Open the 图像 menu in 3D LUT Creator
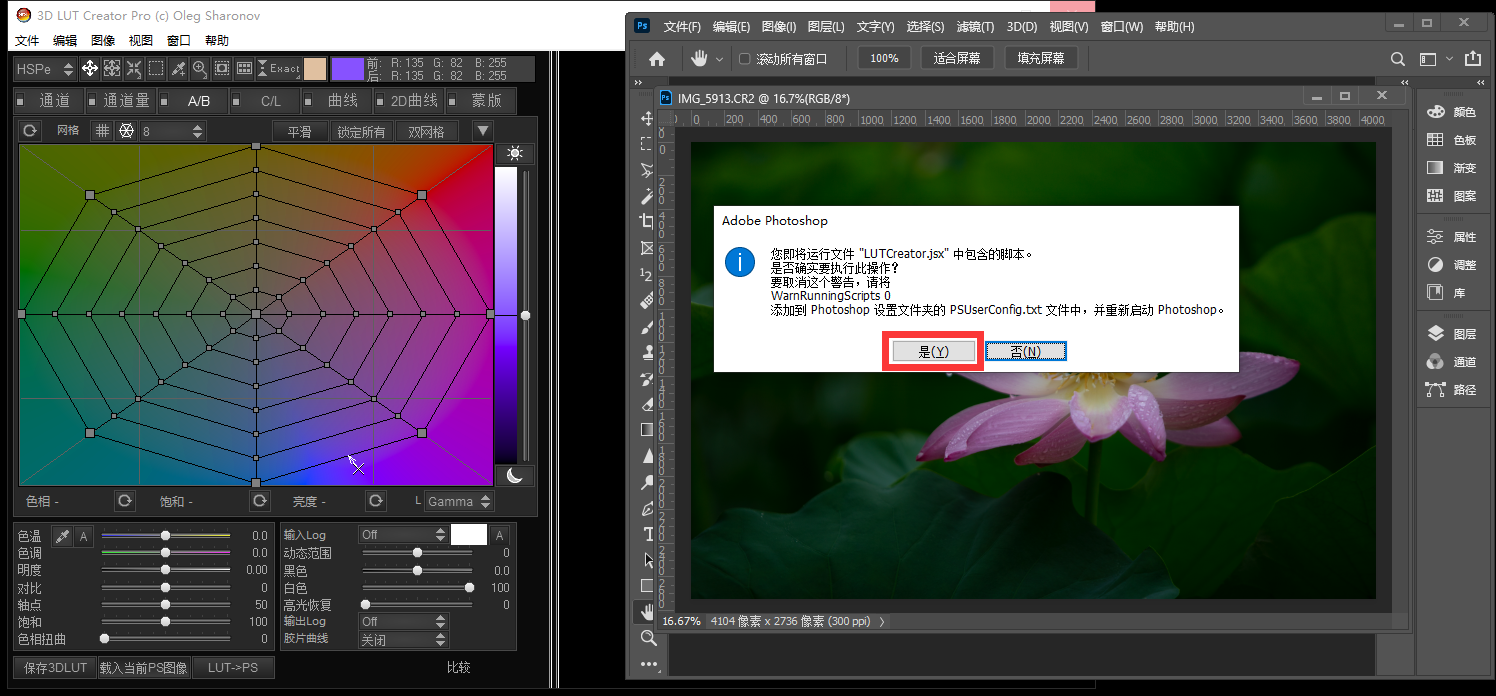The width and height of the screenshot is (1496, 696). tap(103, 41)
